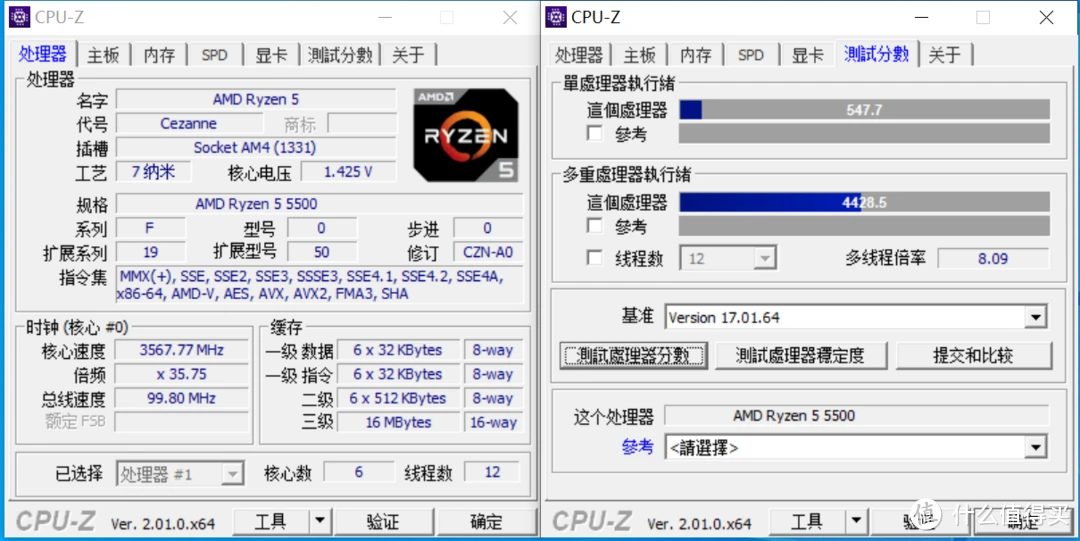Open the 主板 tab in the right window
Screen dimensions: 1080x541
[x=639, y=55]
